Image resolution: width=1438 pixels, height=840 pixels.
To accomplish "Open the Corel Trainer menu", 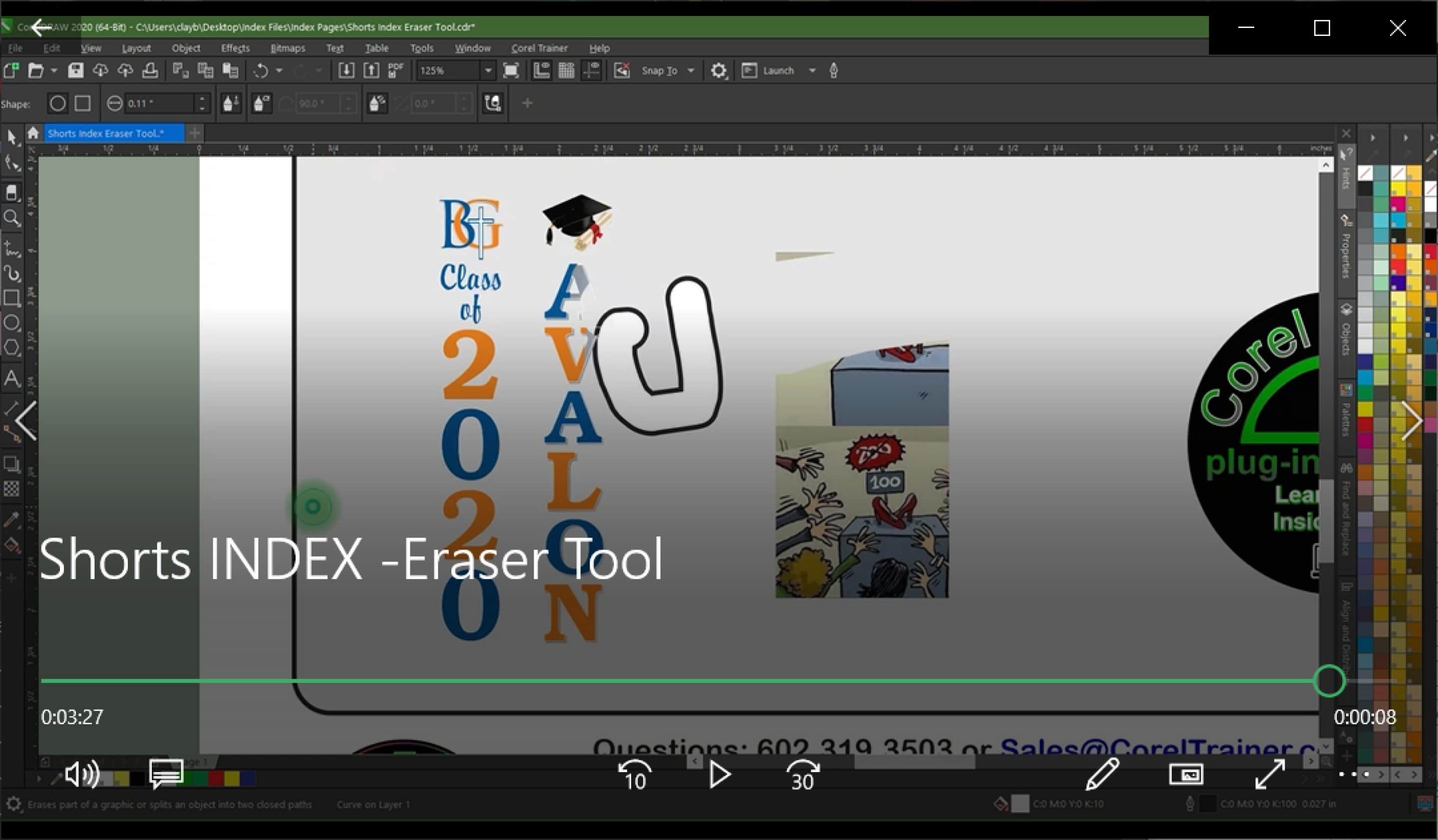I will [x=539, y=48].
